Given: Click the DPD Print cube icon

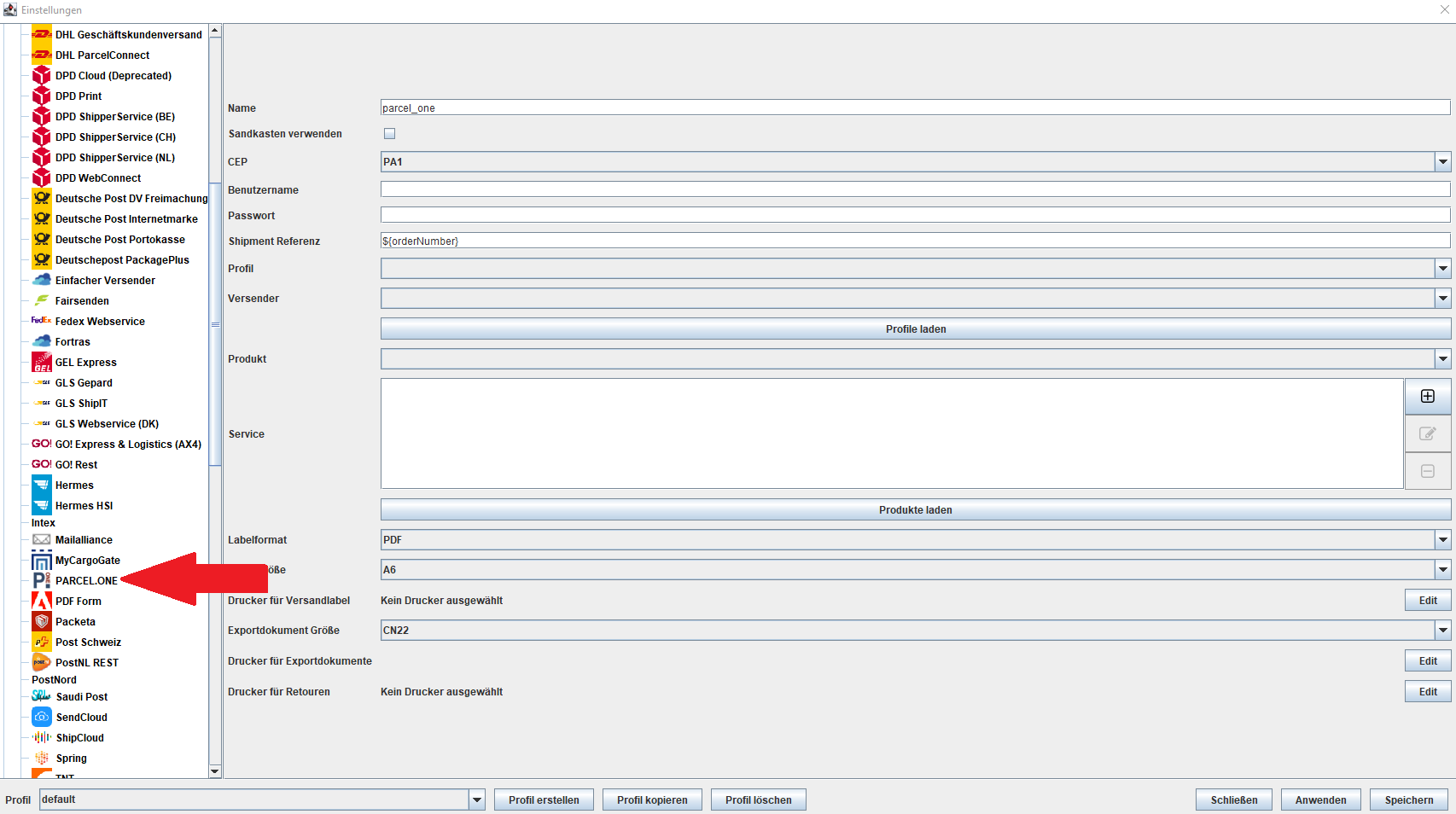Looking at the screenshot, I should tap(42, 96).
